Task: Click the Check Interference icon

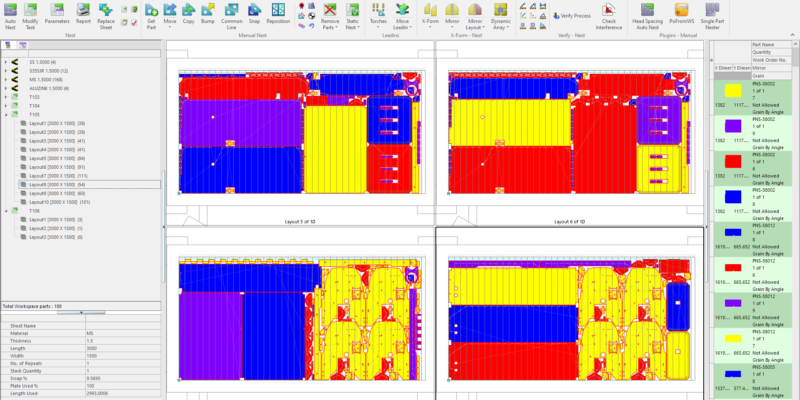Action: 615,12
